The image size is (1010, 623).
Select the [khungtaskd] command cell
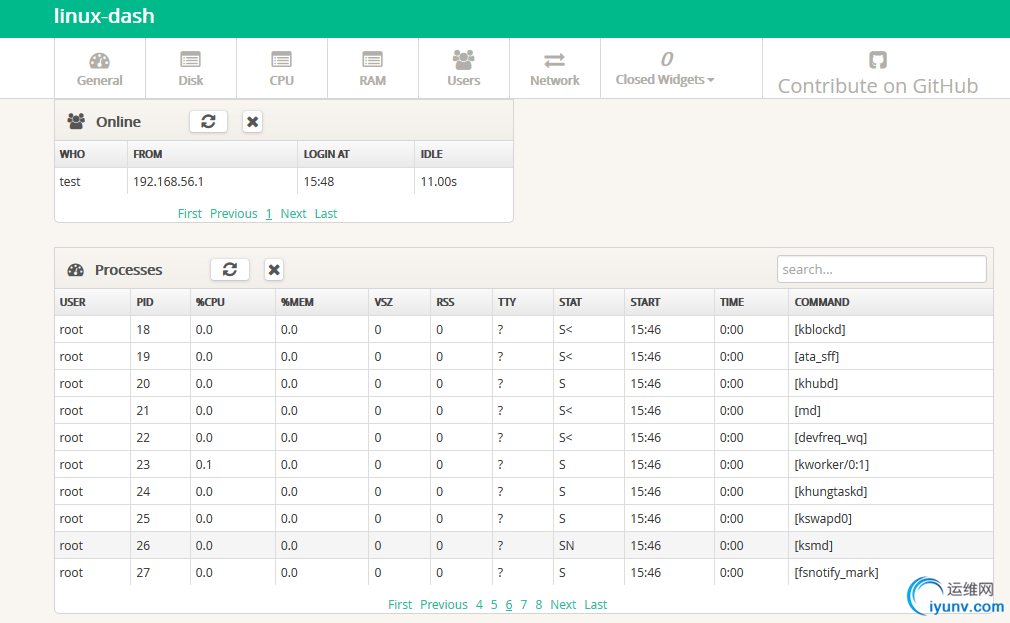coord(891,492)
